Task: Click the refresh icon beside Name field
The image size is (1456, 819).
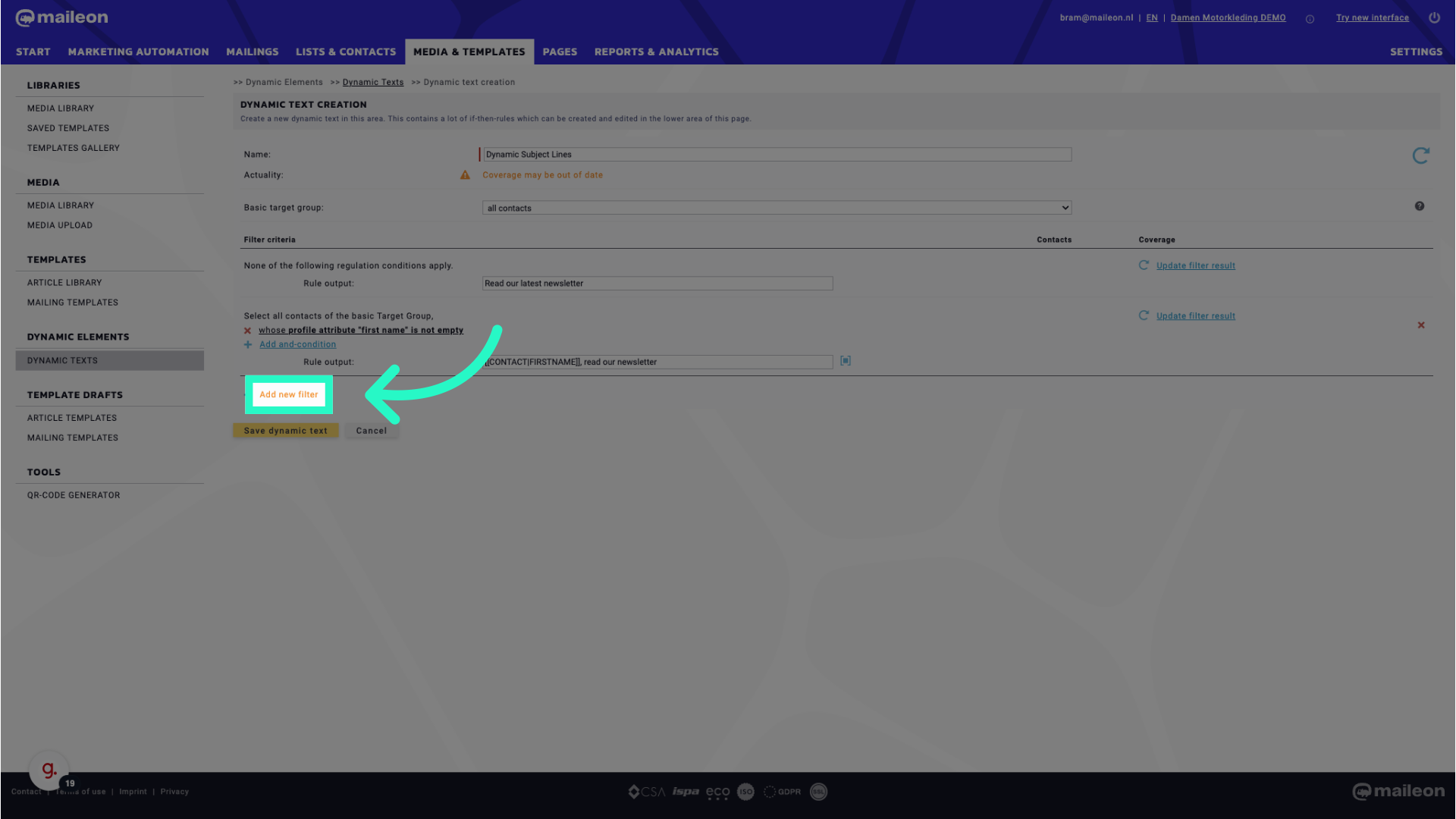Action: 1421,155
